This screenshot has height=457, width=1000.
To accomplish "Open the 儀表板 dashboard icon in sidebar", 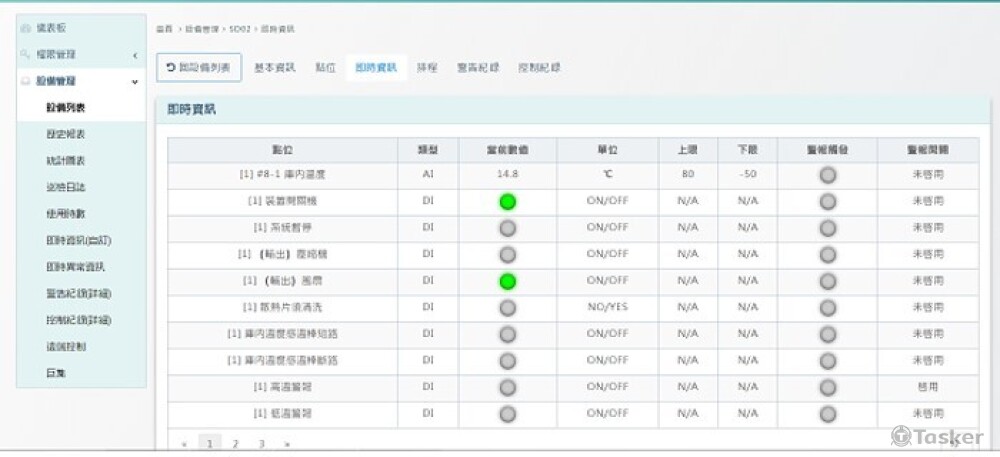I will 26,29.
